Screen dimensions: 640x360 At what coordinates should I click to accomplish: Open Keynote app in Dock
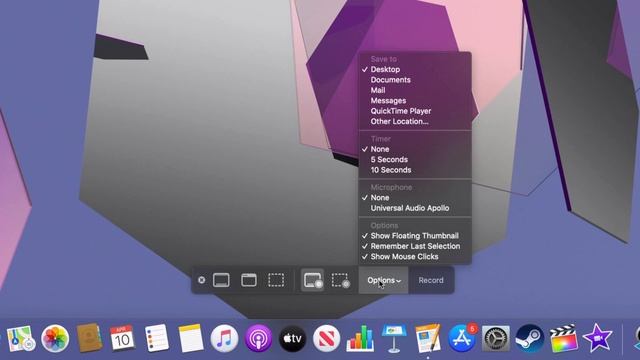[x=394, y=338]
